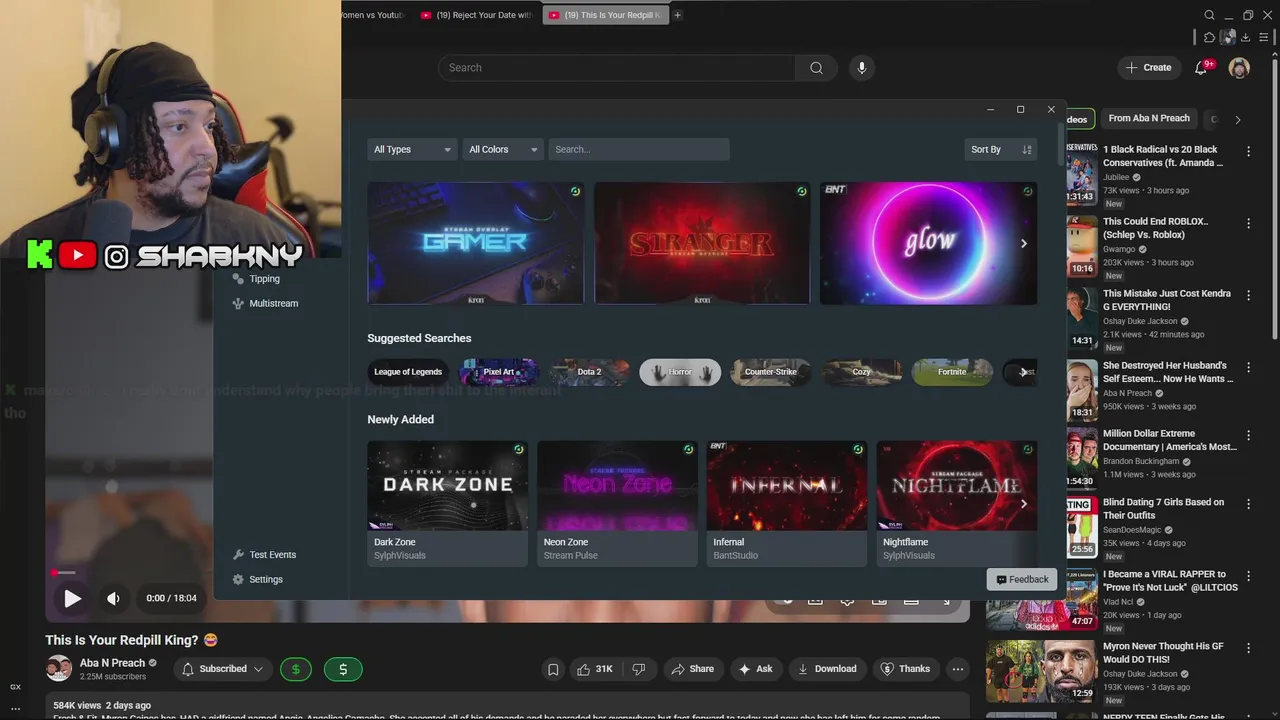Open Settings in the sidebar

coord(258,580)
